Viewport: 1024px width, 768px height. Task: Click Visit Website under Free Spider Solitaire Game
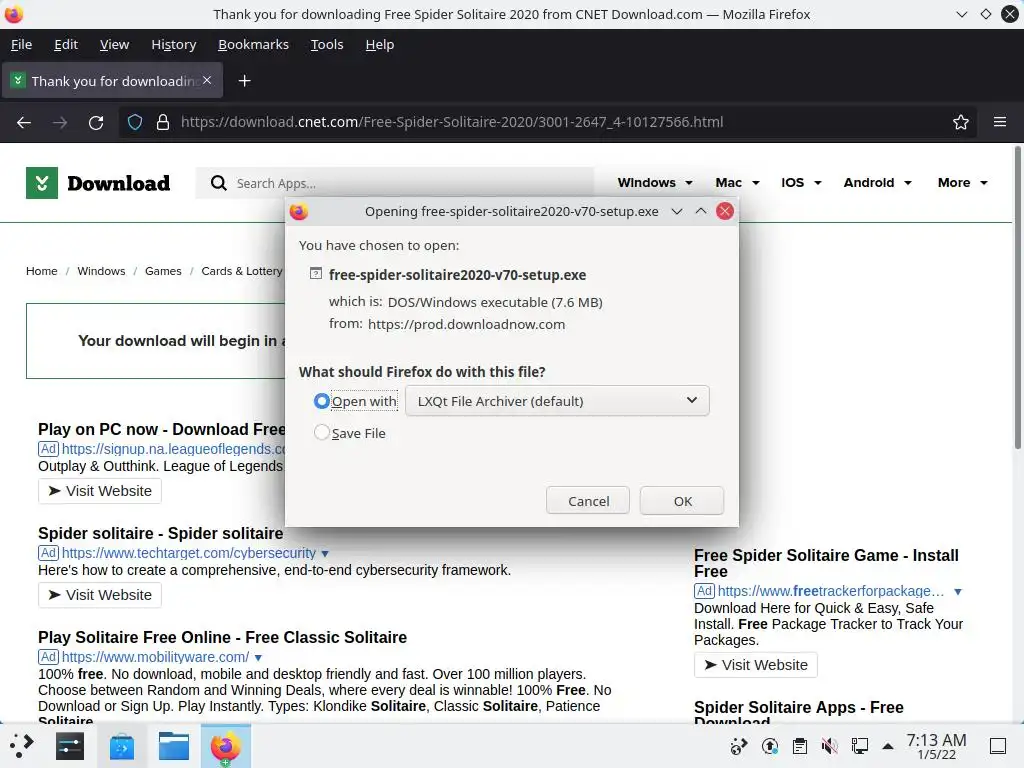click(756, 665)
